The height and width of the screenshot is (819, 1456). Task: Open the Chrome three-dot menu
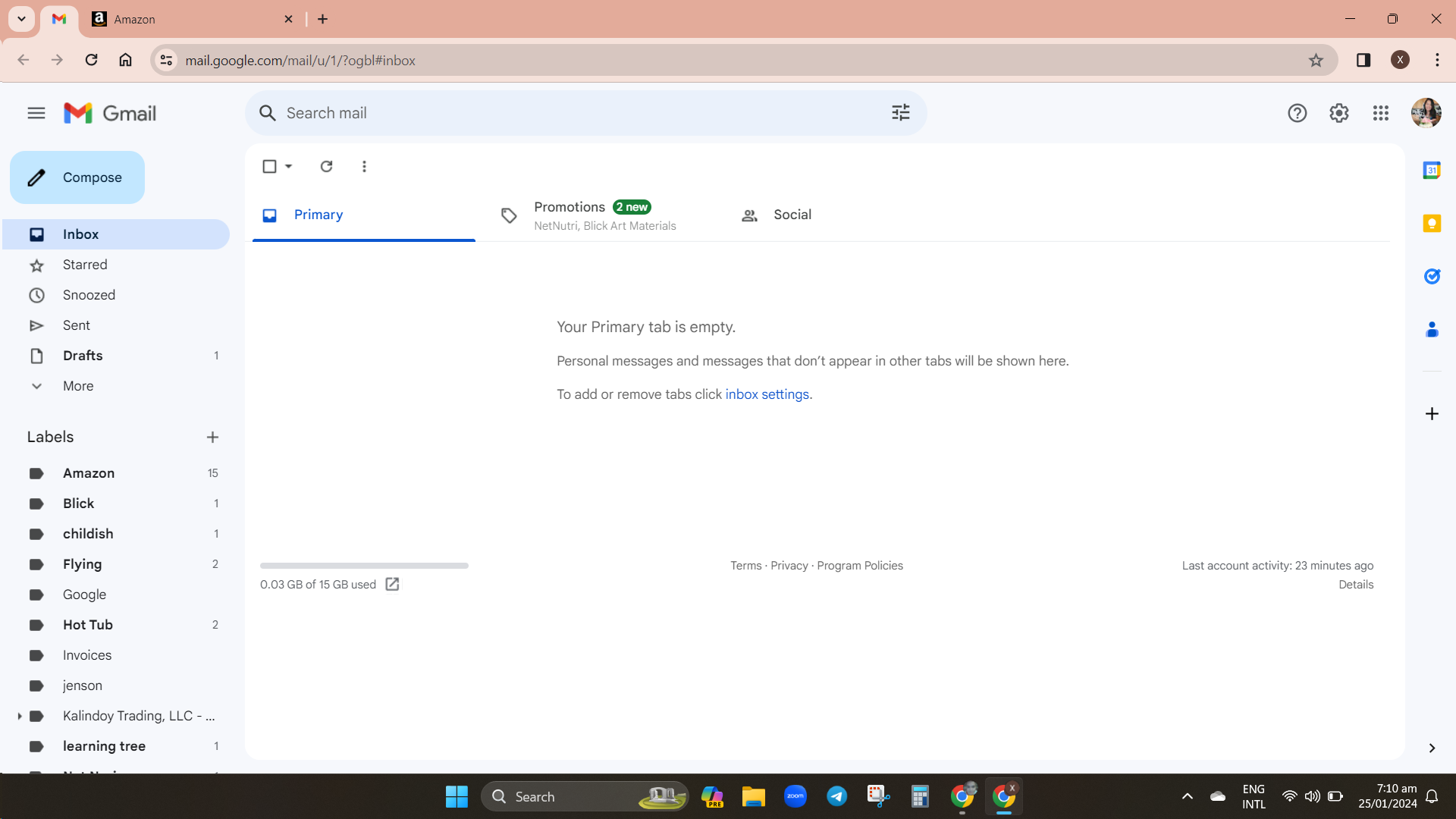(x=1437, y=60)
